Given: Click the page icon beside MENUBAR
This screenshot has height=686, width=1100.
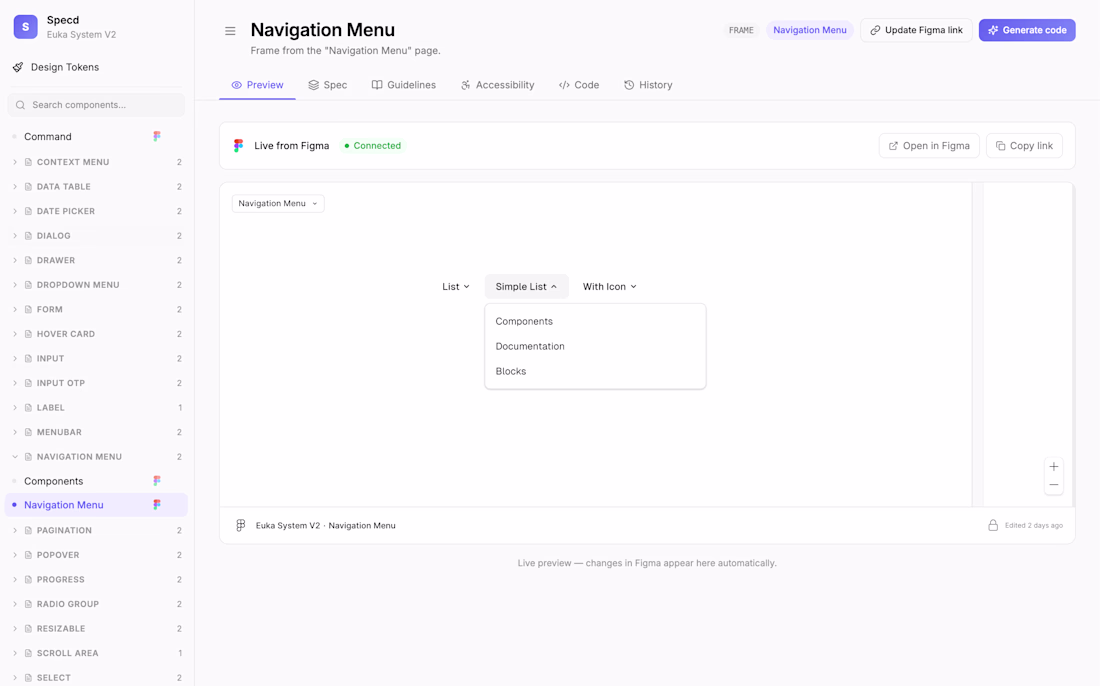Looking at the screenshot, I should point(28,432).
